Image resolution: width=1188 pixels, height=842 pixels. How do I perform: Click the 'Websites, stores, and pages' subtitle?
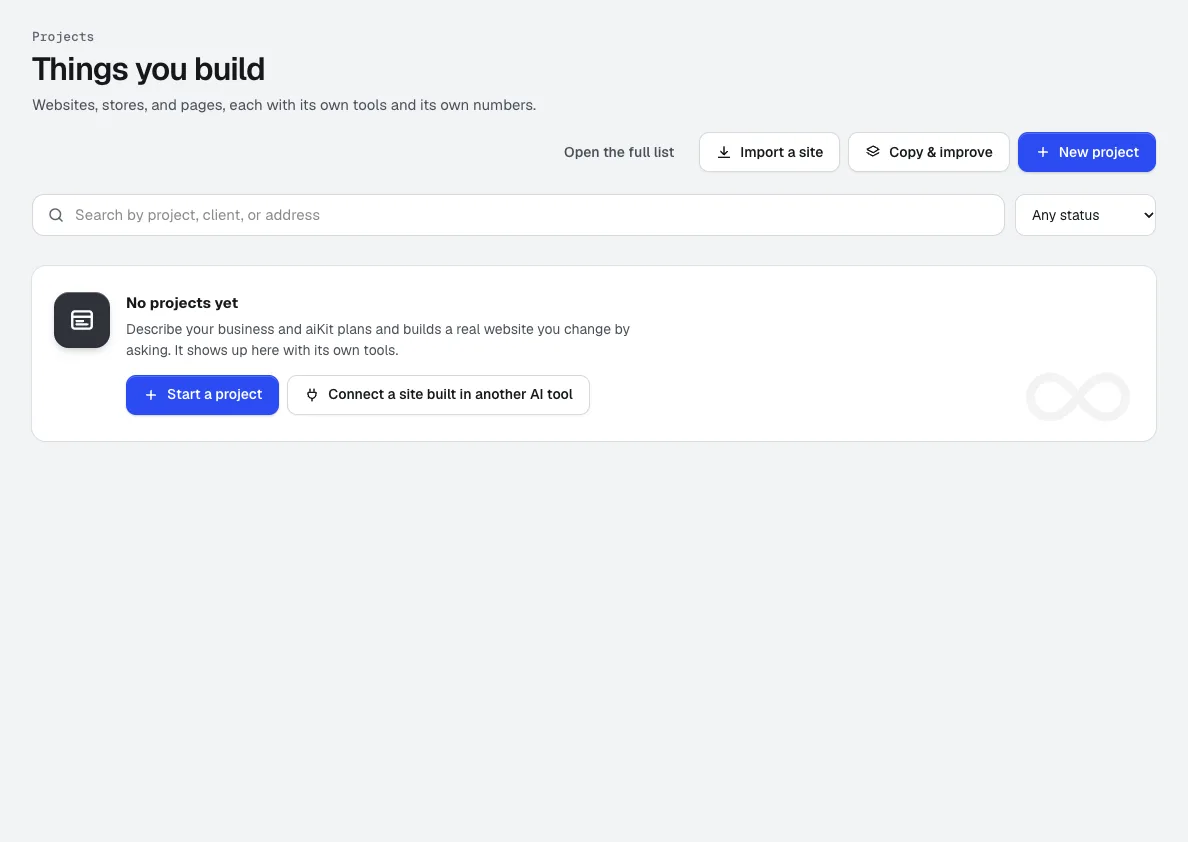[x=284, y=105]
